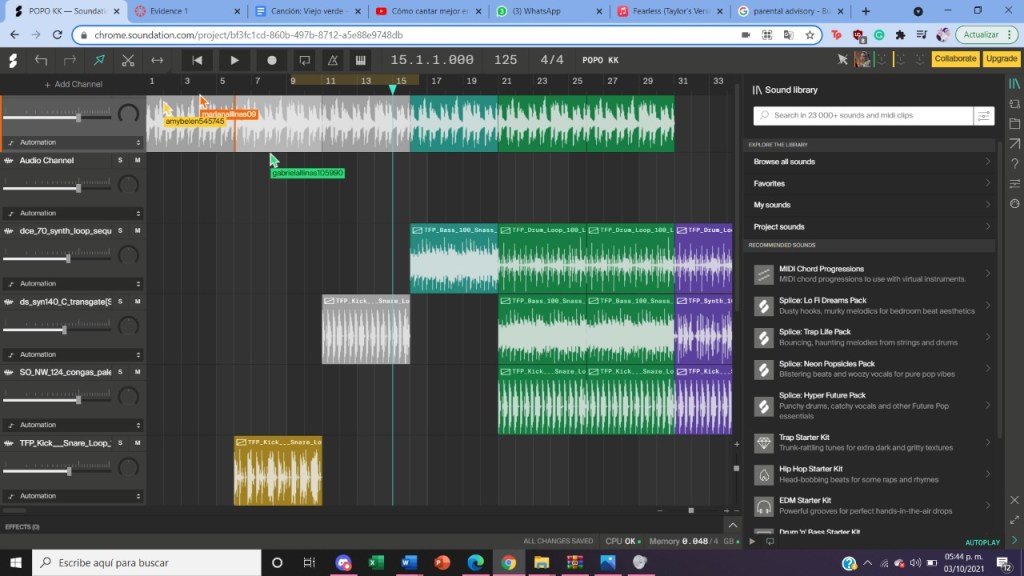The height and width of the screenshot is (576, 1024).
Task: Mute the TFP_Kick_Snare_Loop track
Action: (x=137, y=443)
